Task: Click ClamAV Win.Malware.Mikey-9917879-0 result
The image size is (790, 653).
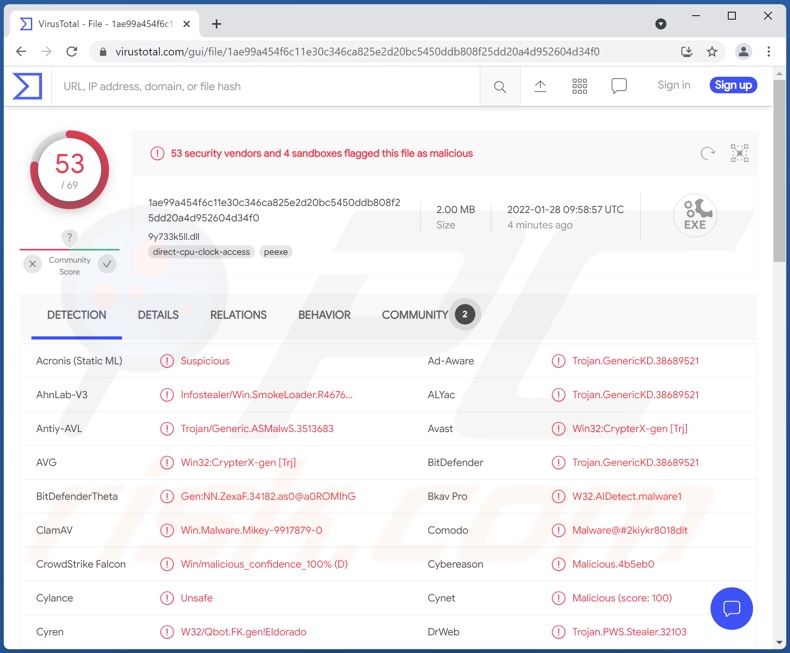Action: coord(251,530)
